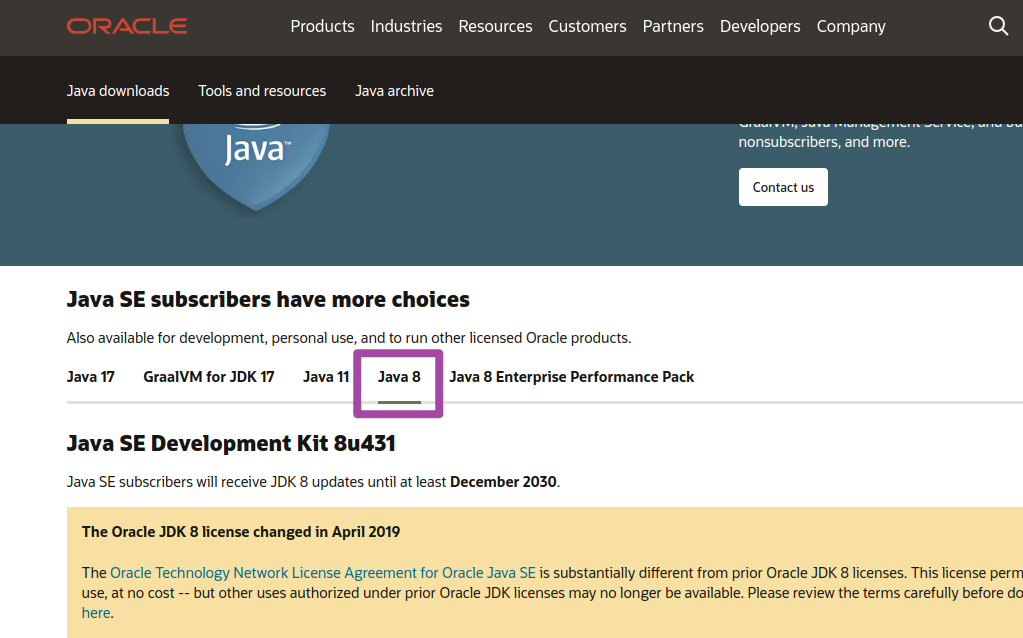Screen dimensions: 1023x638
Task: Click 'Java SE Development Kit 8u431' heading
Action: tap(231, 444)
